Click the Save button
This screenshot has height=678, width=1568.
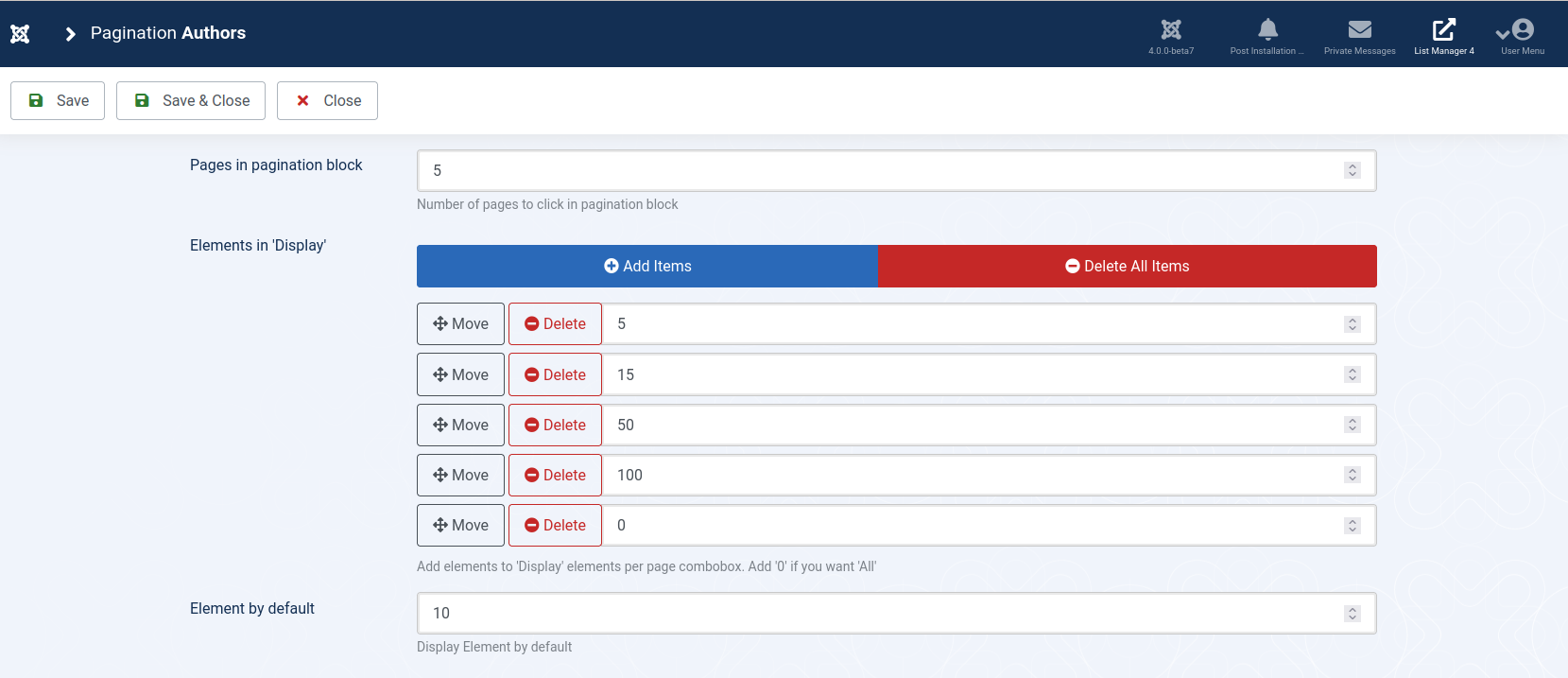pos(58,100)
